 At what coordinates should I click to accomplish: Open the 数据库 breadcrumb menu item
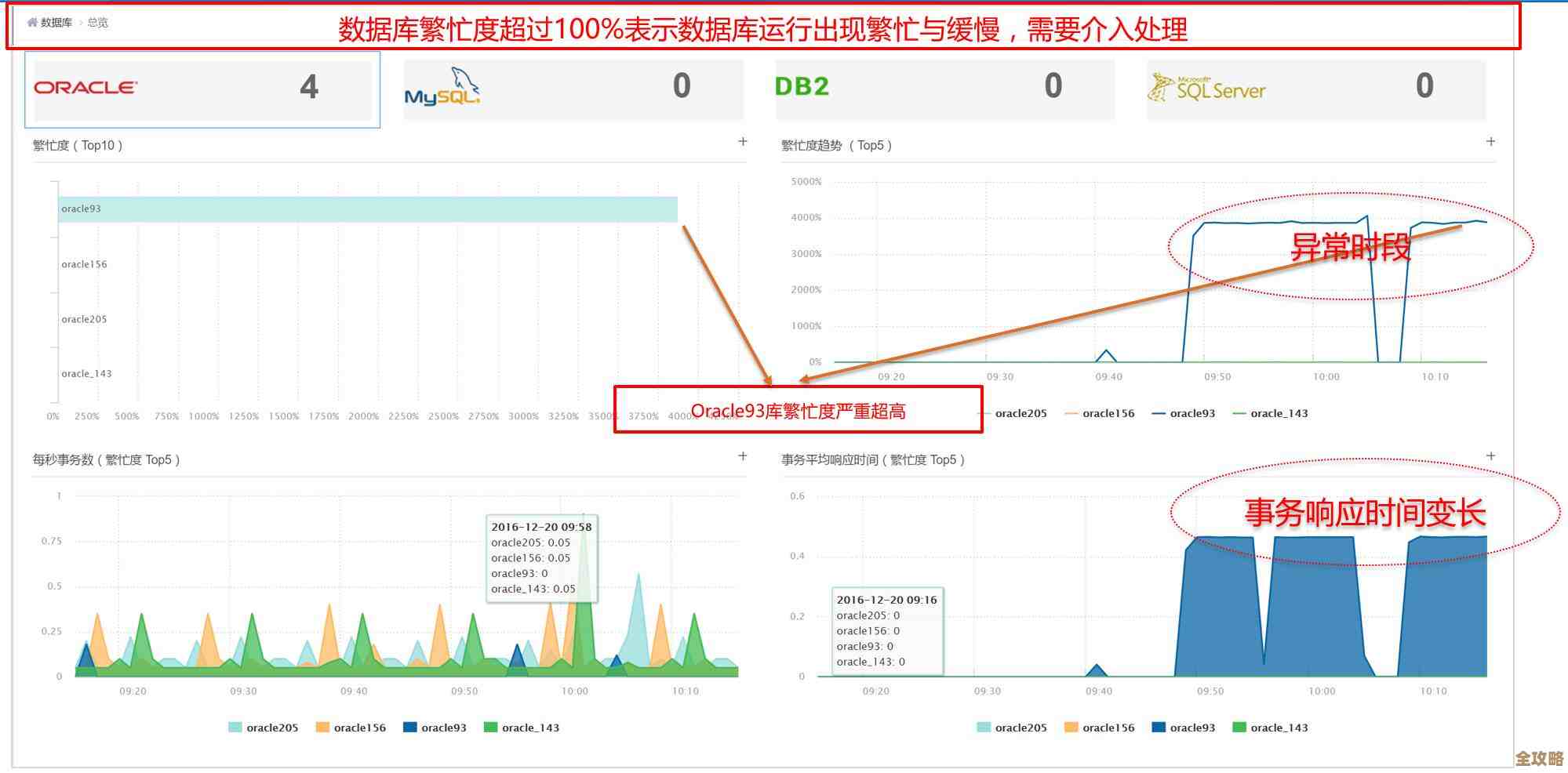tap(56, 23)
